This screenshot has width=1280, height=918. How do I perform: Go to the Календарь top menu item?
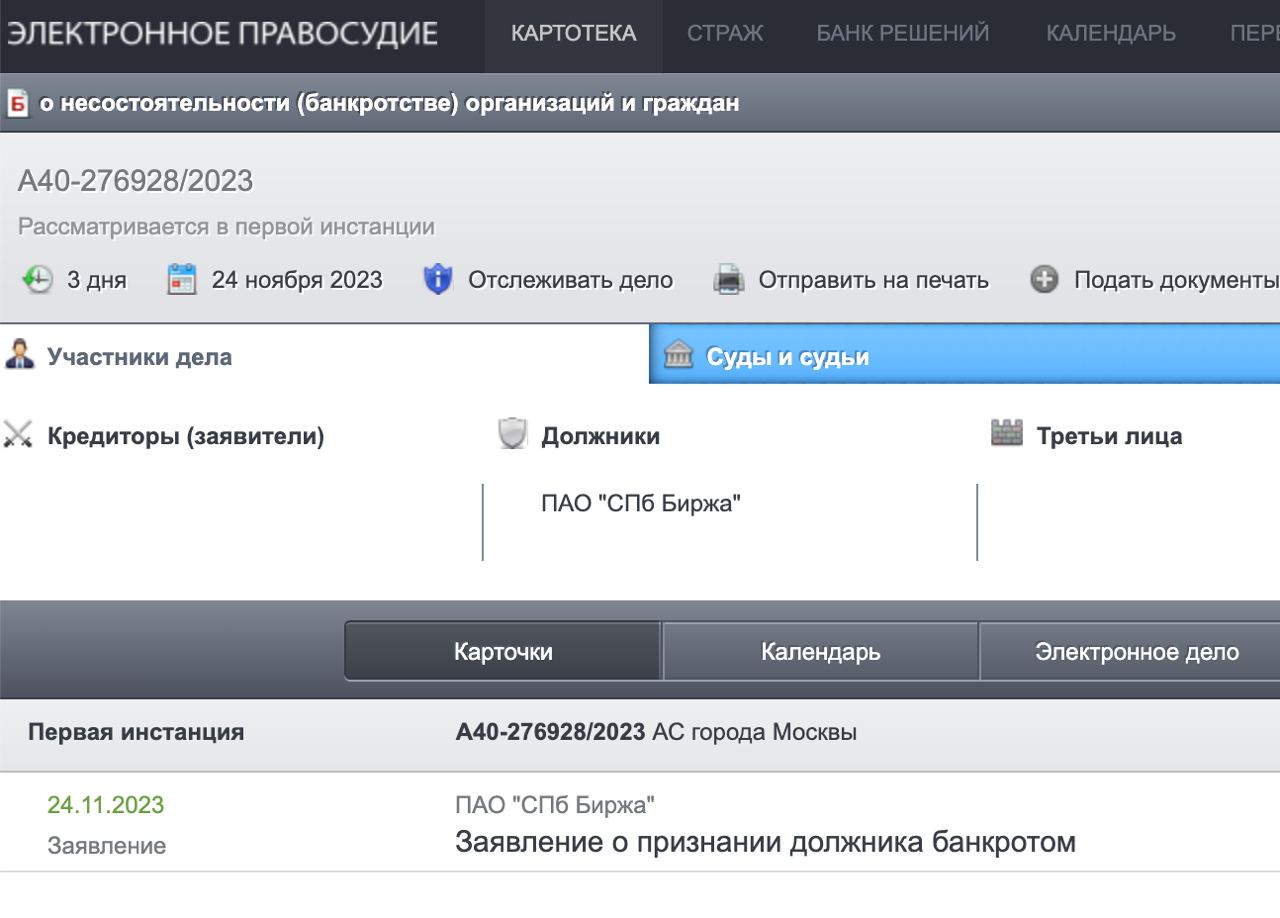pos(1111,34)
